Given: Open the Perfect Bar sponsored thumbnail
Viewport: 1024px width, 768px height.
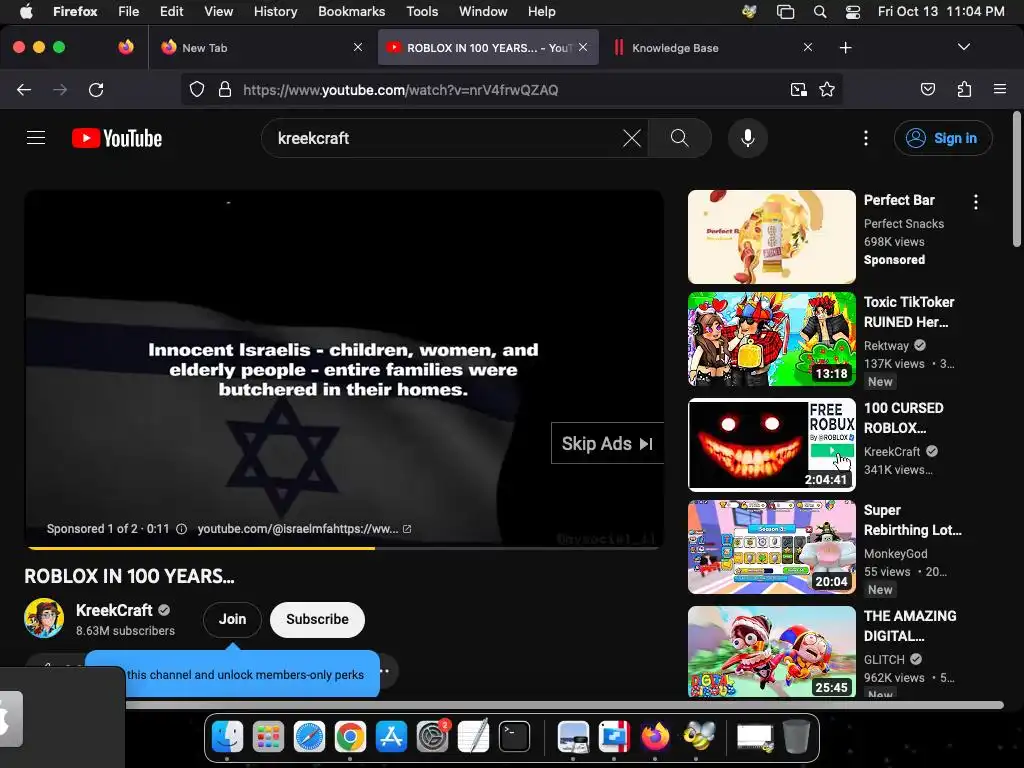Looking at the screenshot, I should point(772,237).
